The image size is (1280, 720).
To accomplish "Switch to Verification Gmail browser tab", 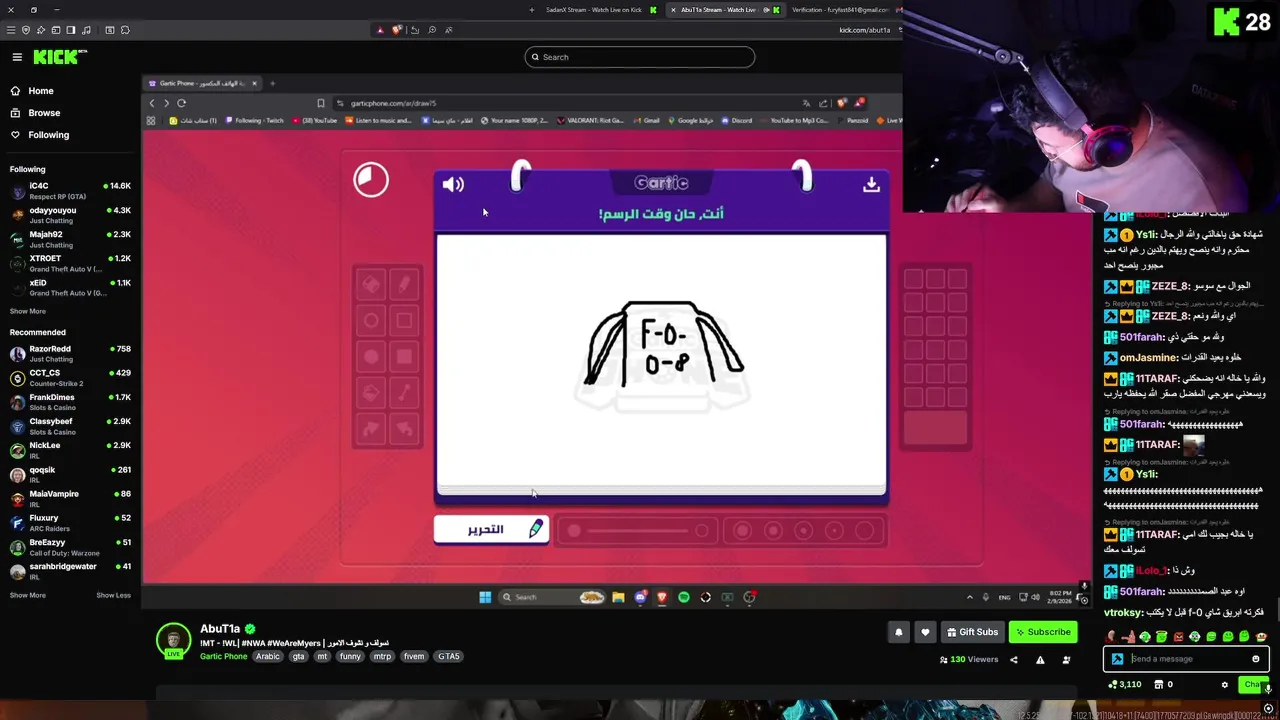I will click(840, 10).
